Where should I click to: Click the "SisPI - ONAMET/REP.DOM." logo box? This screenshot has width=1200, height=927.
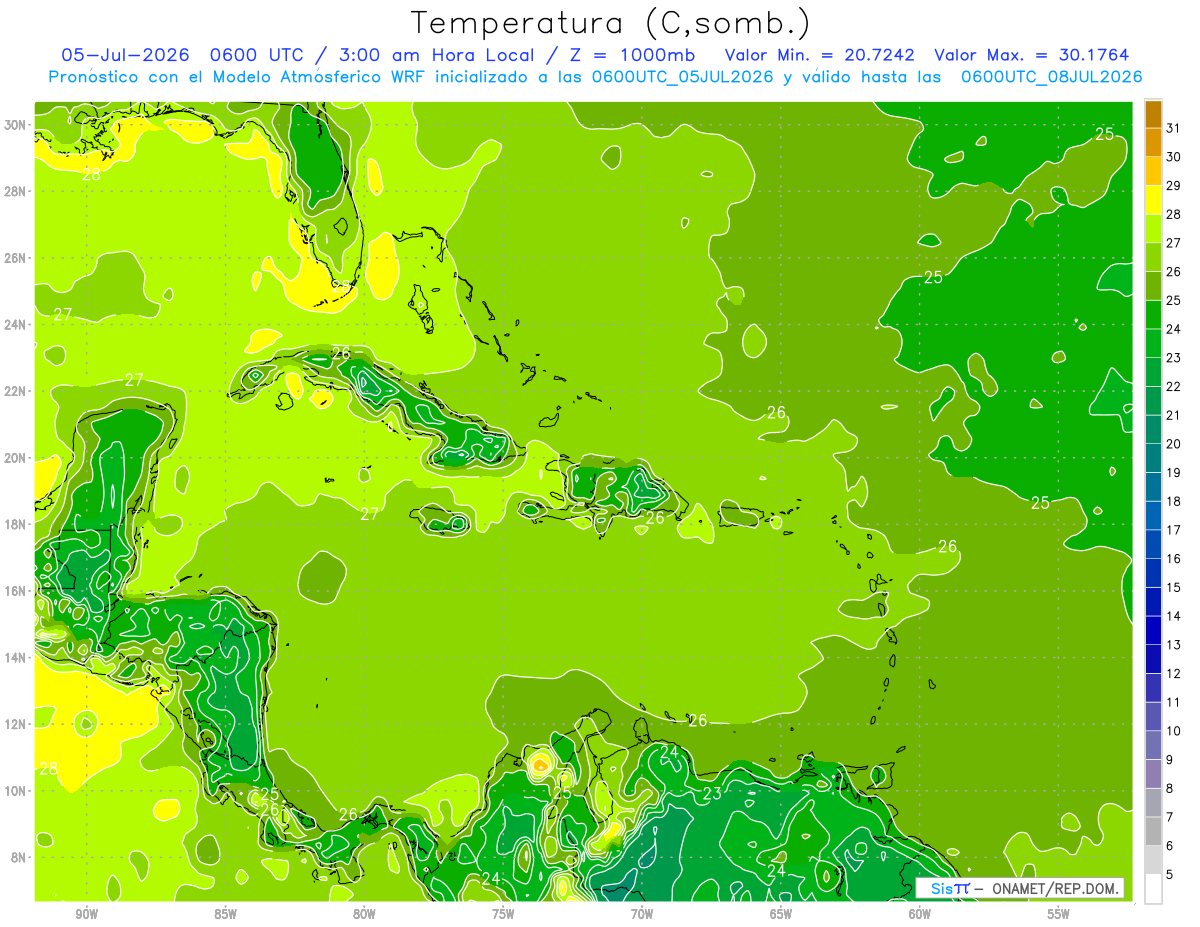1020,888
